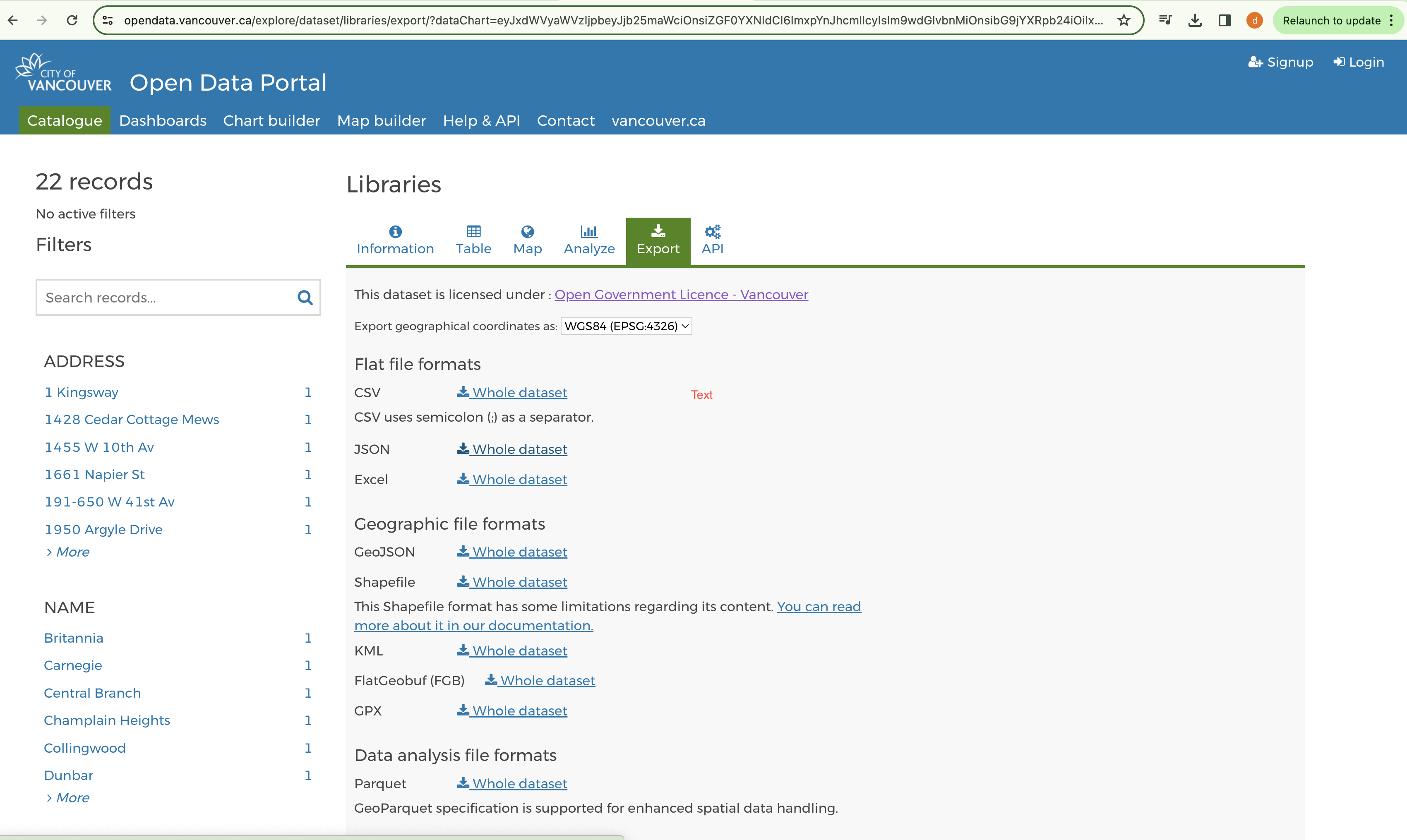This screenshot has width=1407, height=840.
Task: Open the coordinate system dropdown WGS84
Action: 626,326
